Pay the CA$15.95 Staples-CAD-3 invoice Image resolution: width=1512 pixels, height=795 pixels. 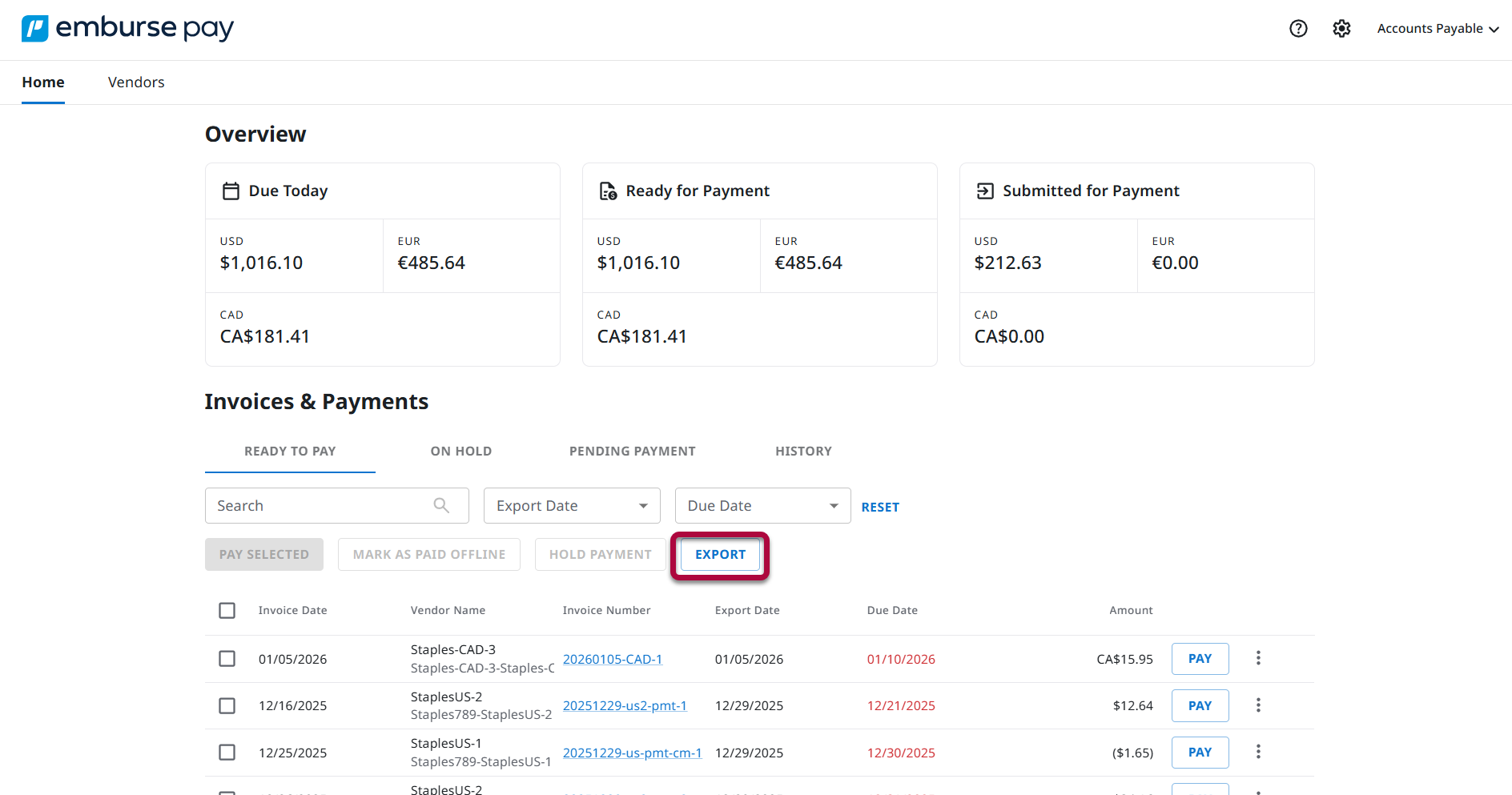click(x=1200, y=659)
